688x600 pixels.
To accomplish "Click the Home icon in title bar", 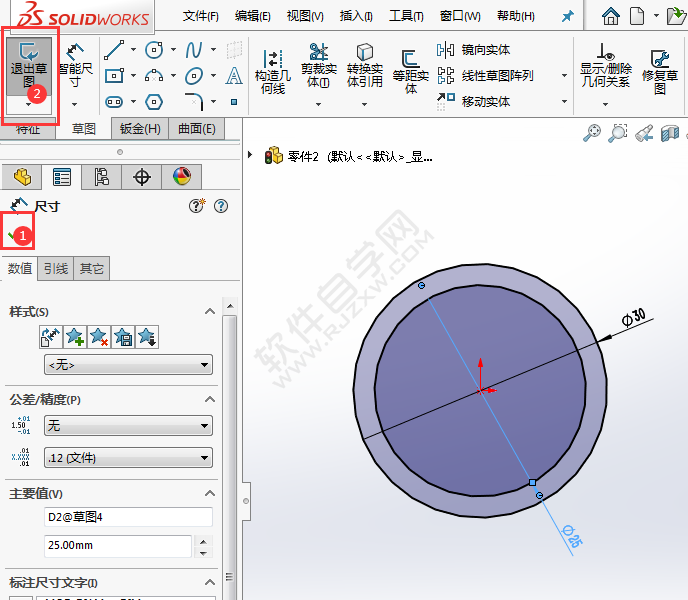I will [x=611, y=16].
